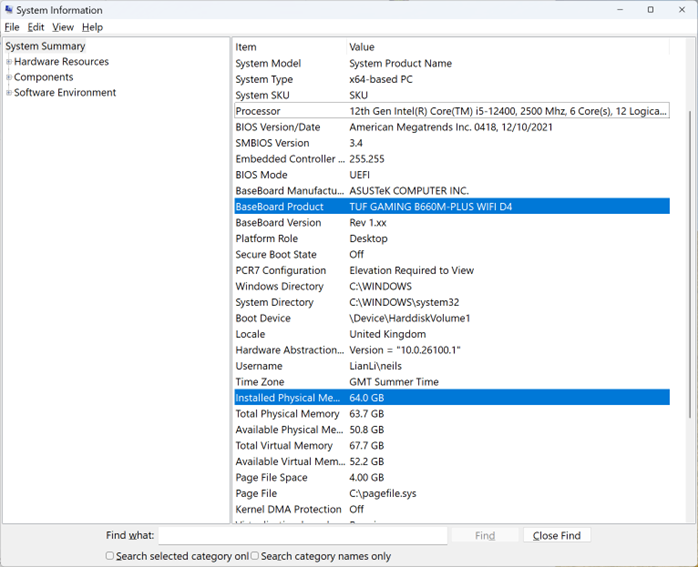The image size is (698, 567).
Task: Click the Item column header
Action: point(290,47)
